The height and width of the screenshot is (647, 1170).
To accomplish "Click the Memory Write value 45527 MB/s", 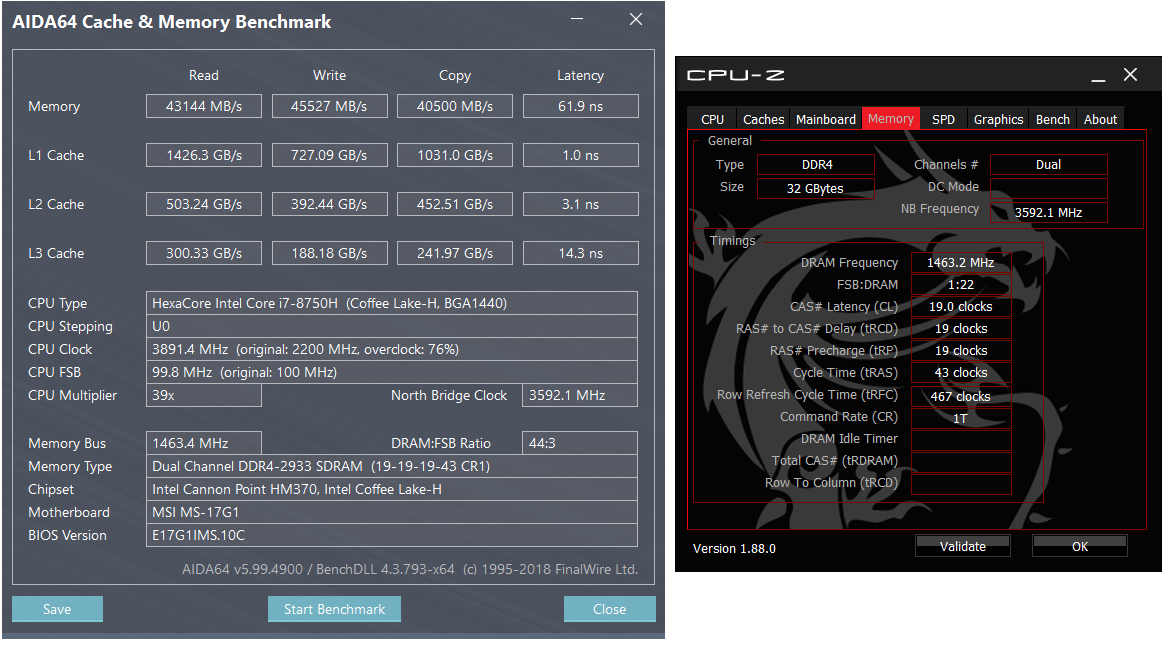I will pos(329,106).
